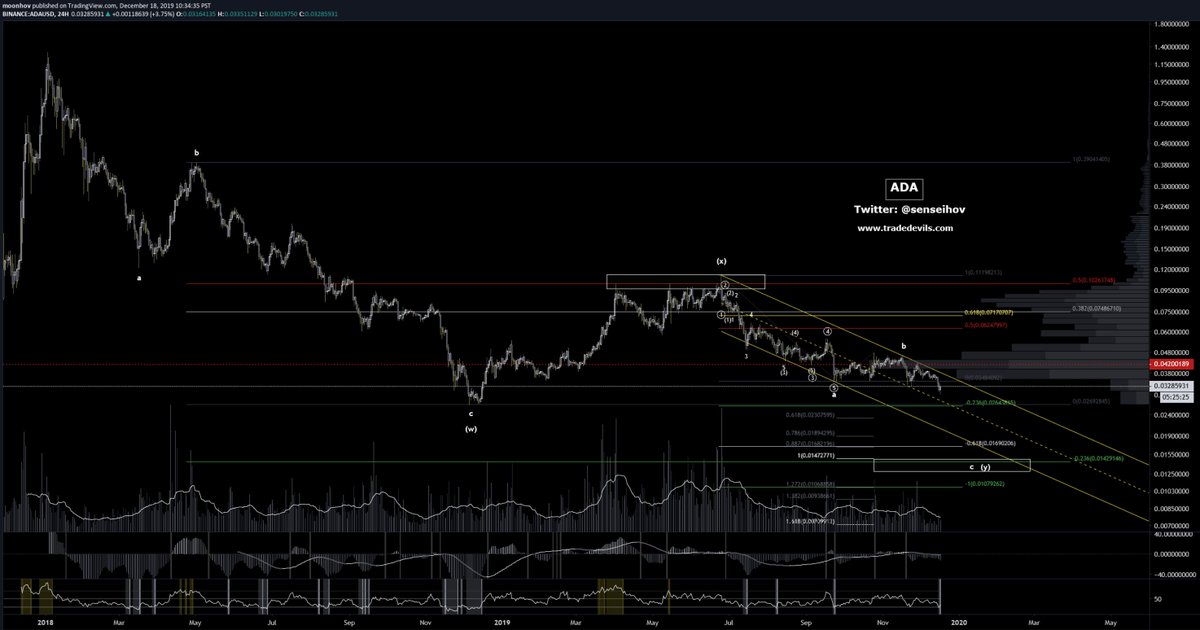Screen dimensions: 1200x630
Task: Click the highlighted 0.03285931 current price label
Action: click(1172, 386)
